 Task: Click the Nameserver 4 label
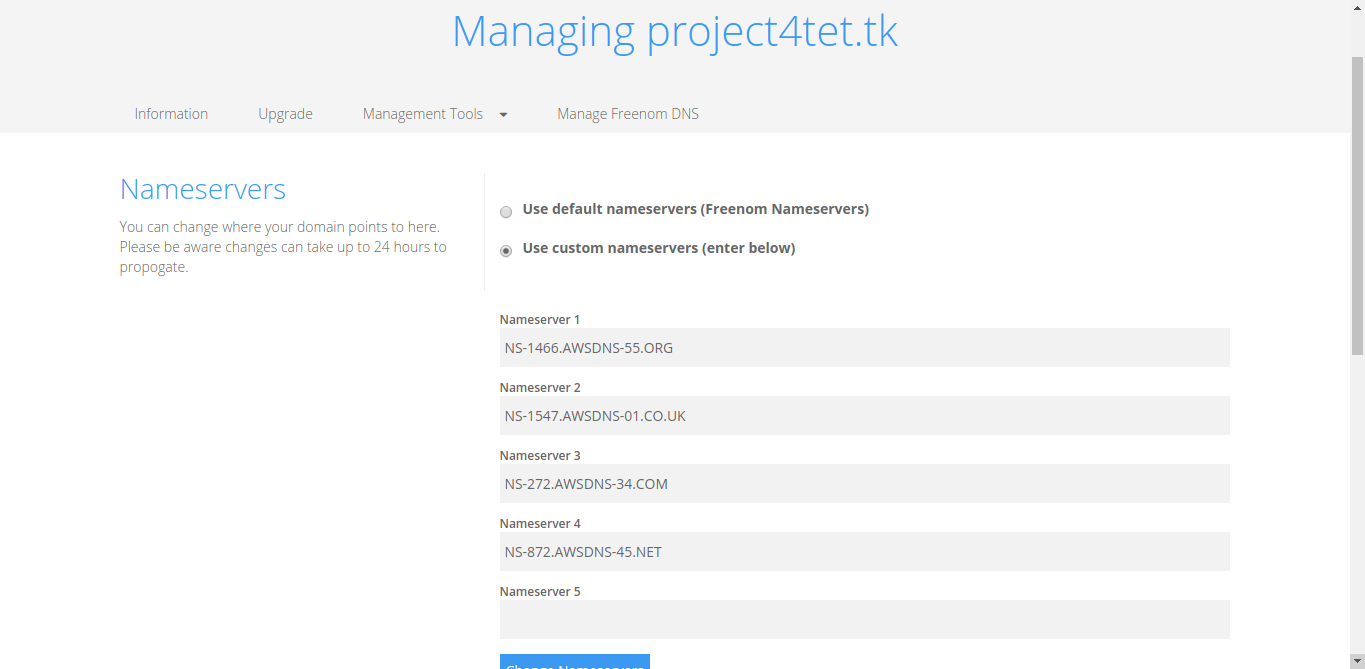tap(540, 524)
